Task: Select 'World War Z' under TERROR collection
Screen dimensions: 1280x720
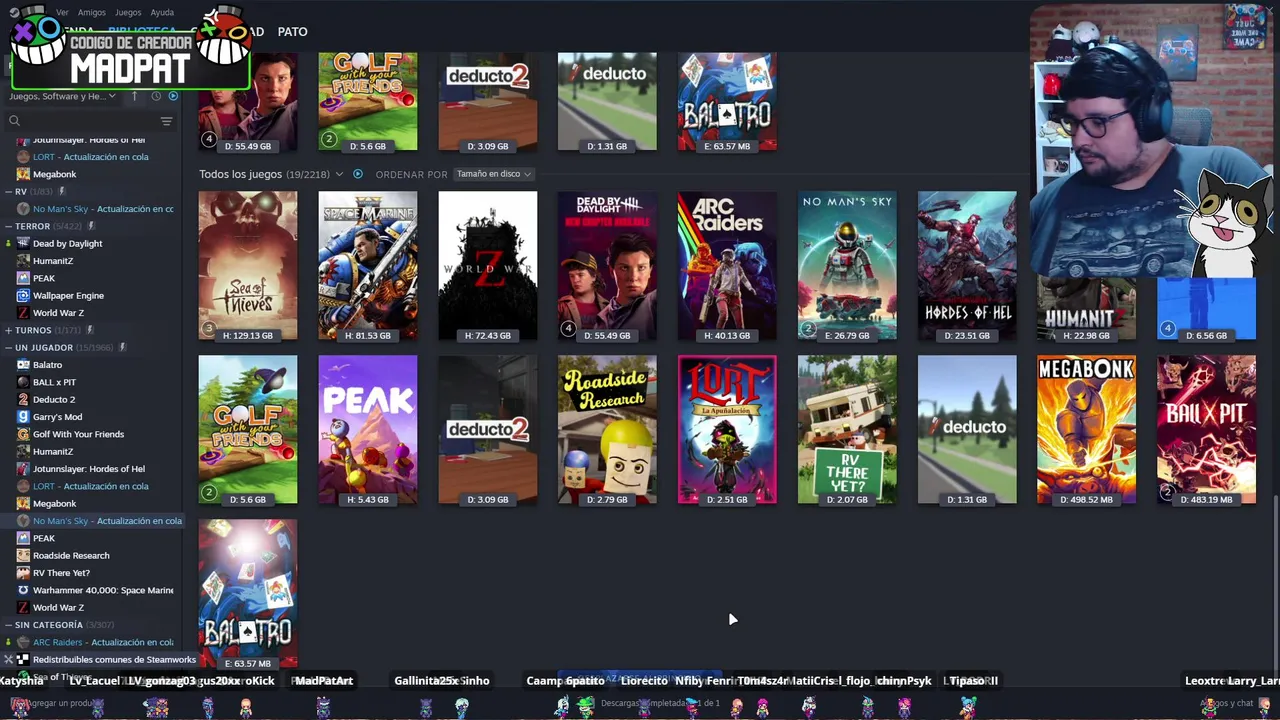Action: pos(58,313)
